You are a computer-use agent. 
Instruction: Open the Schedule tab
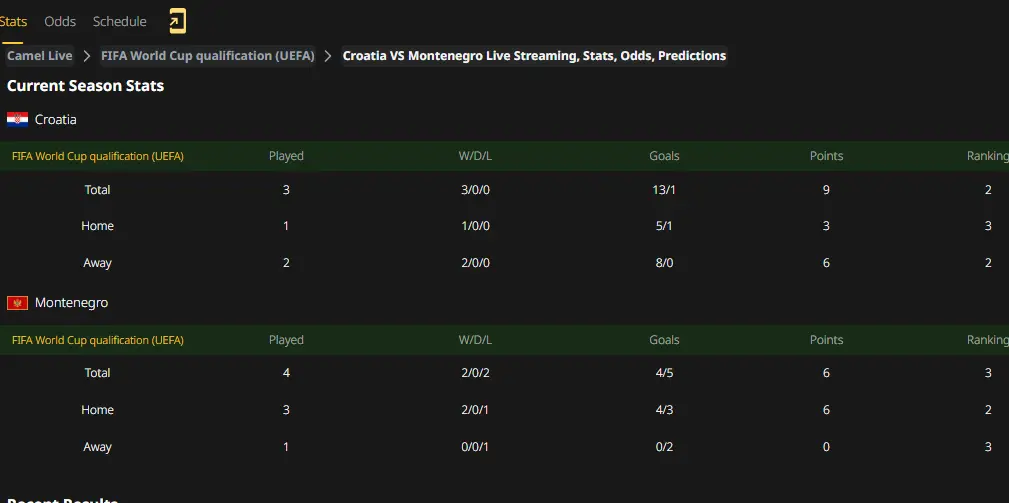pos(120,21)
